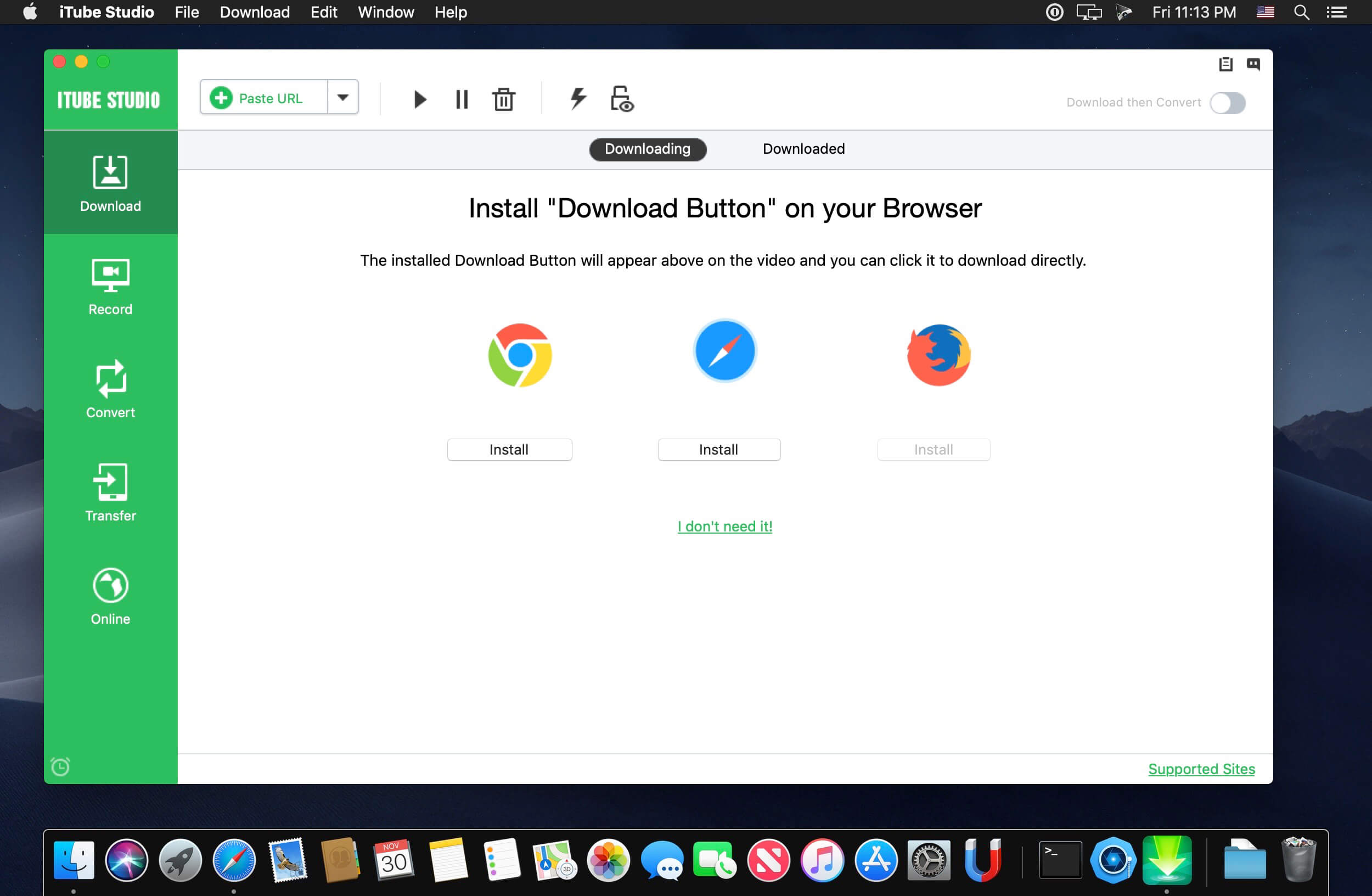Open the download log icon top-right
The height and width of the screenshot is (896, 1372).
pyautogui.click(x=1225, y=65)
